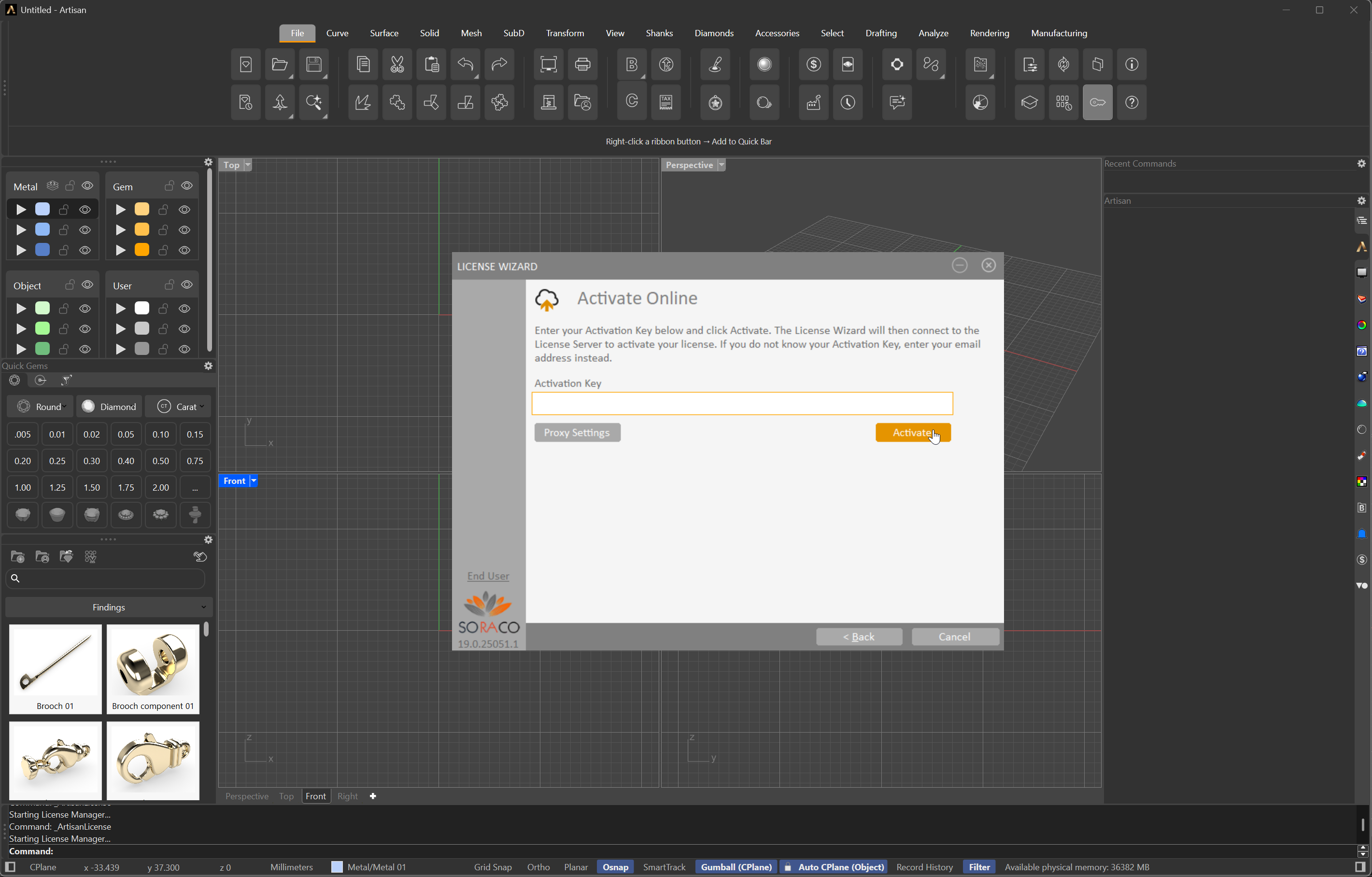The image size is (1372, 877).
Task: Expand the Findings category dropdown
Action: pos(109,607)
